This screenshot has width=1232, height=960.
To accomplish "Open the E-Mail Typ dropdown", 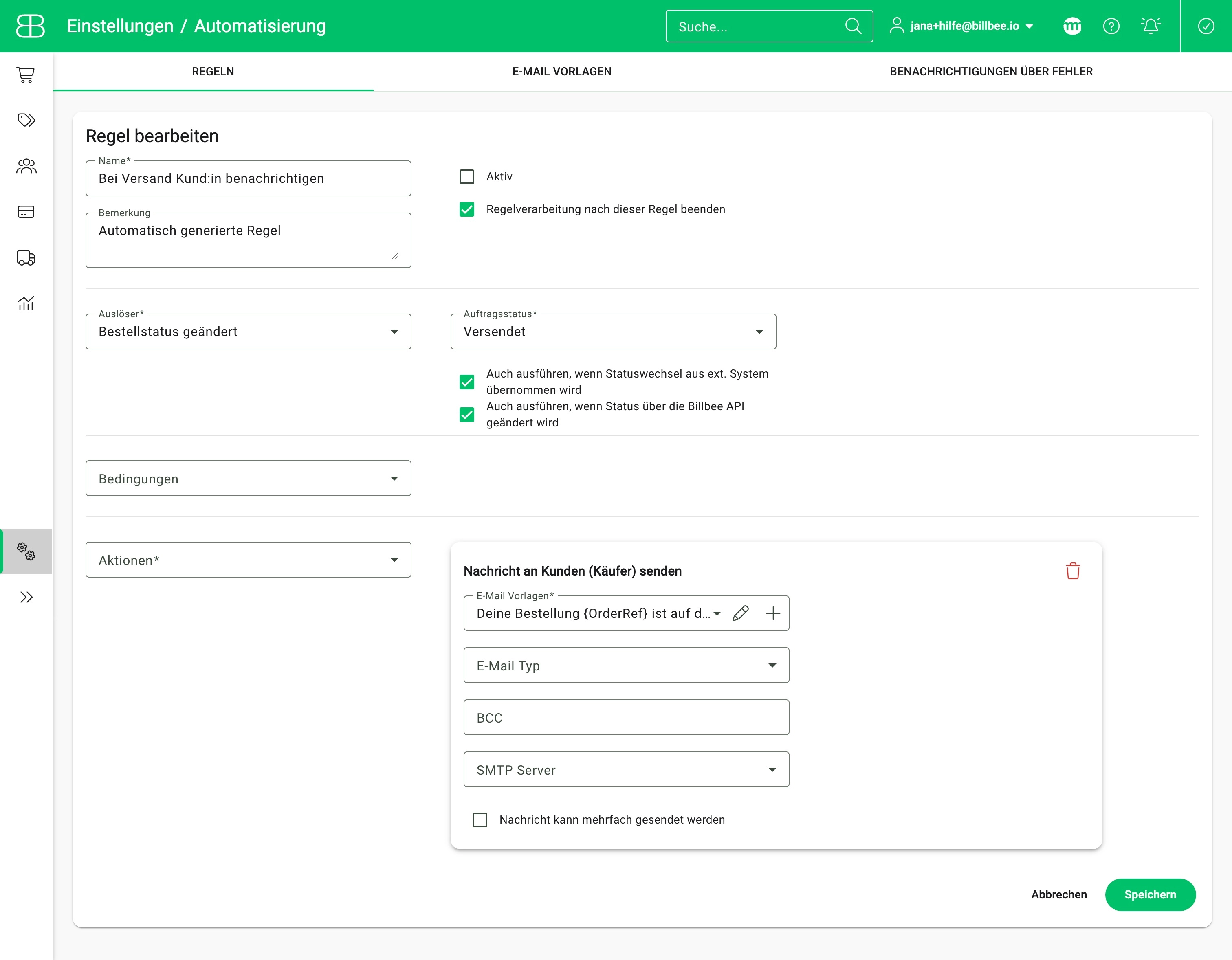I will (x=626, y=666).
